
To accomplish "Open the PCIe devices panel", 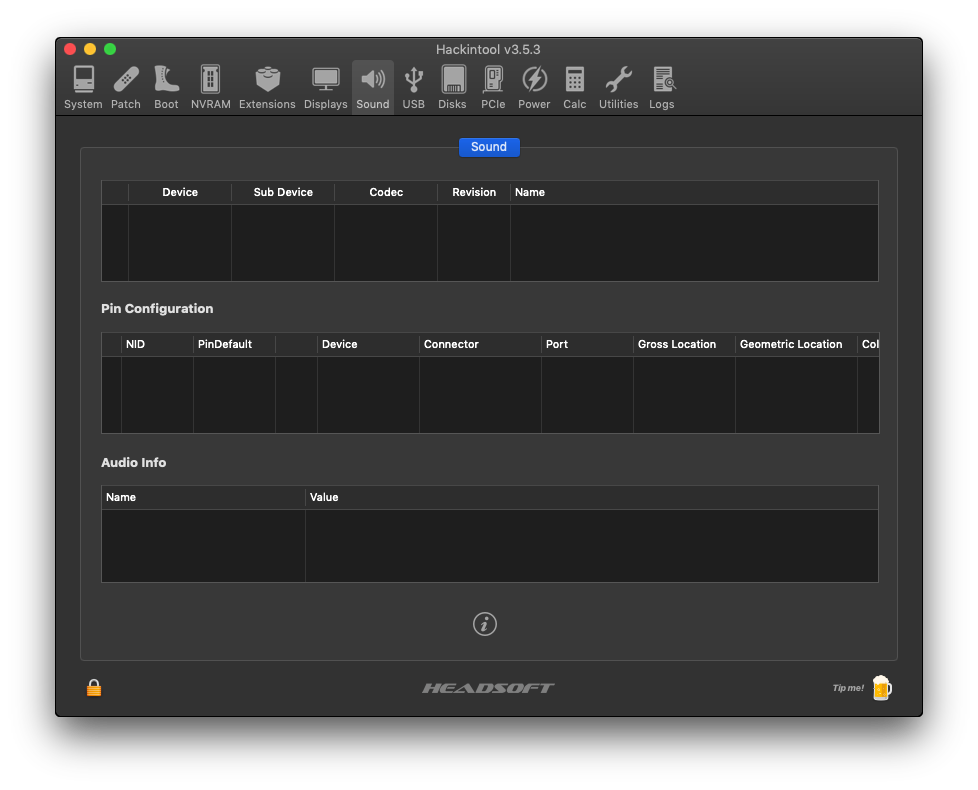I will [493, 88].
